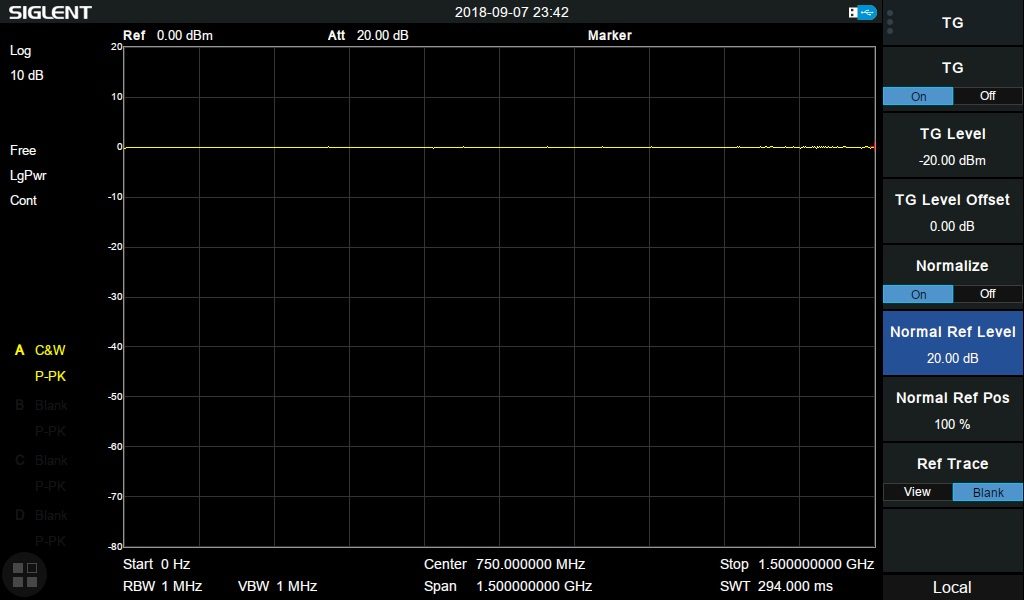Turn Normalize Off

coord(987,294)
